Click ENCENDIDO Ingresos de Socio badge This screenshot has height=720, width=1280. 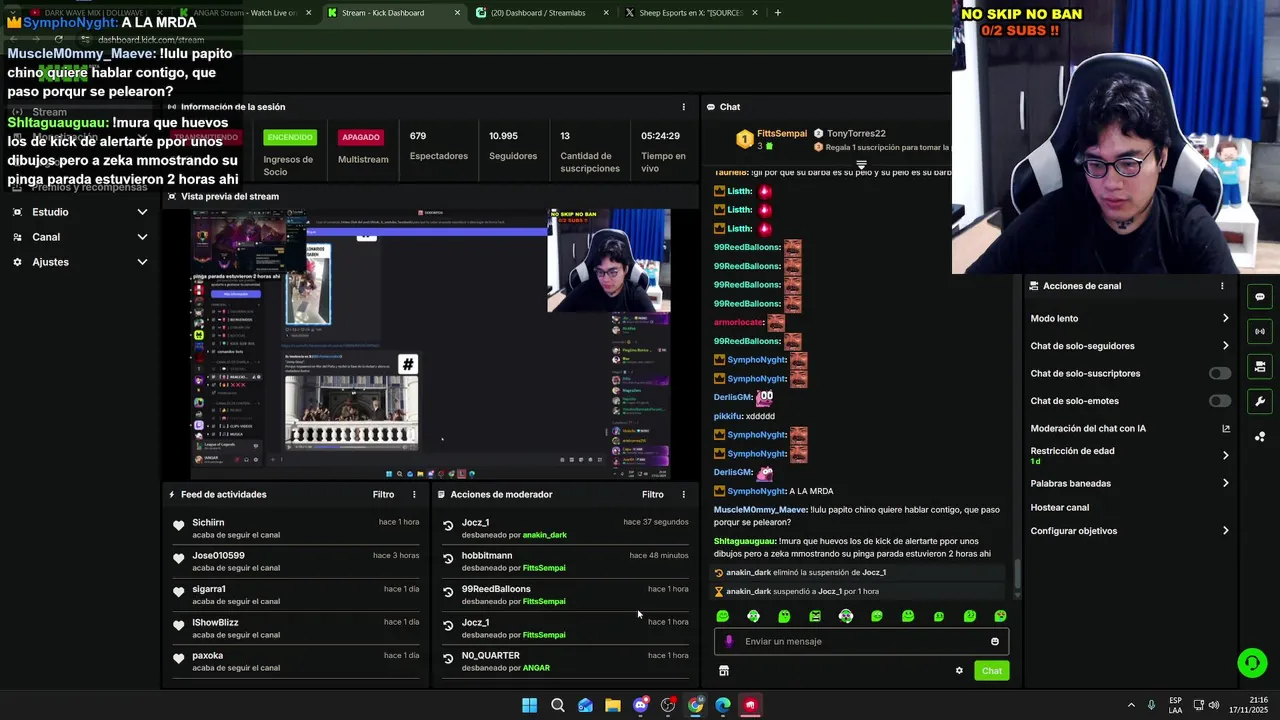coord(289,137)
